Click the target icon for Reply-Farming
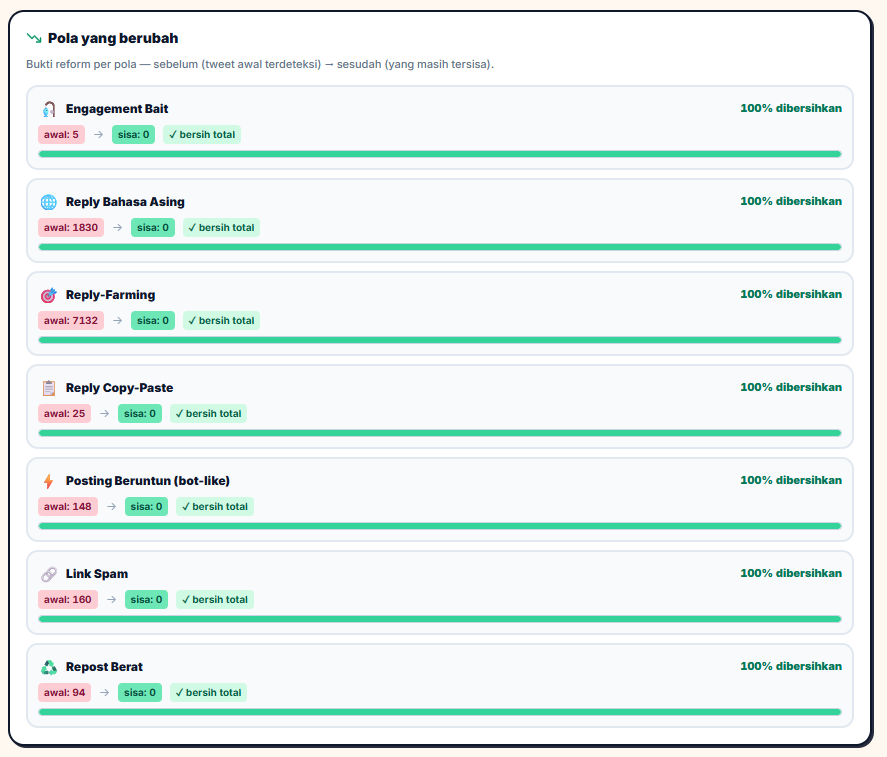The image size is (887, 757). 49,295
